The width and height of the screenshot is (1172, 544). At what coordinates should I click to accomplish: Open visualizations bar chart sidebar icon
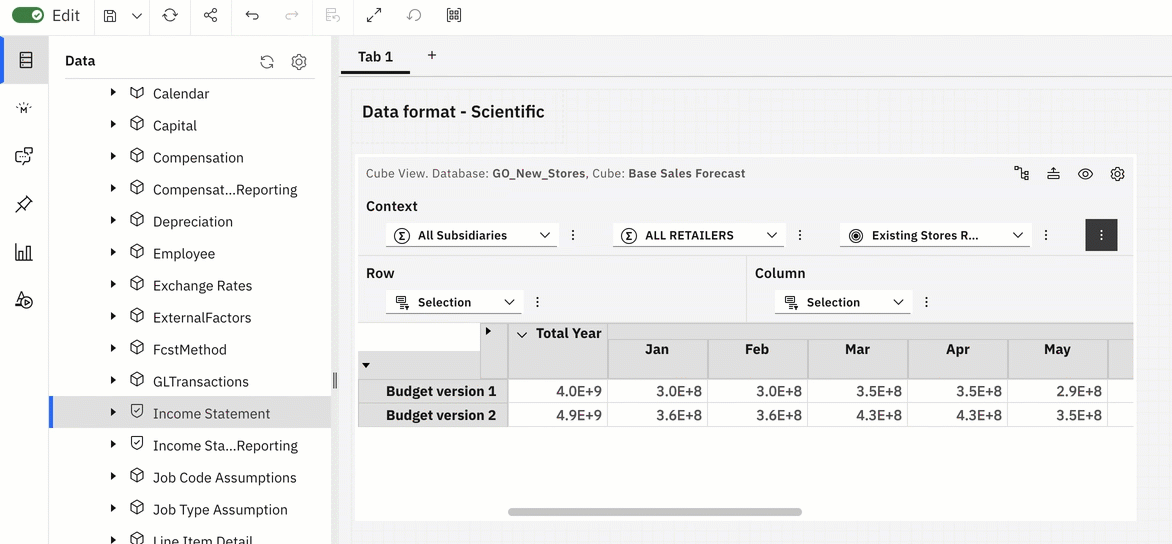(x=24, y=252)
